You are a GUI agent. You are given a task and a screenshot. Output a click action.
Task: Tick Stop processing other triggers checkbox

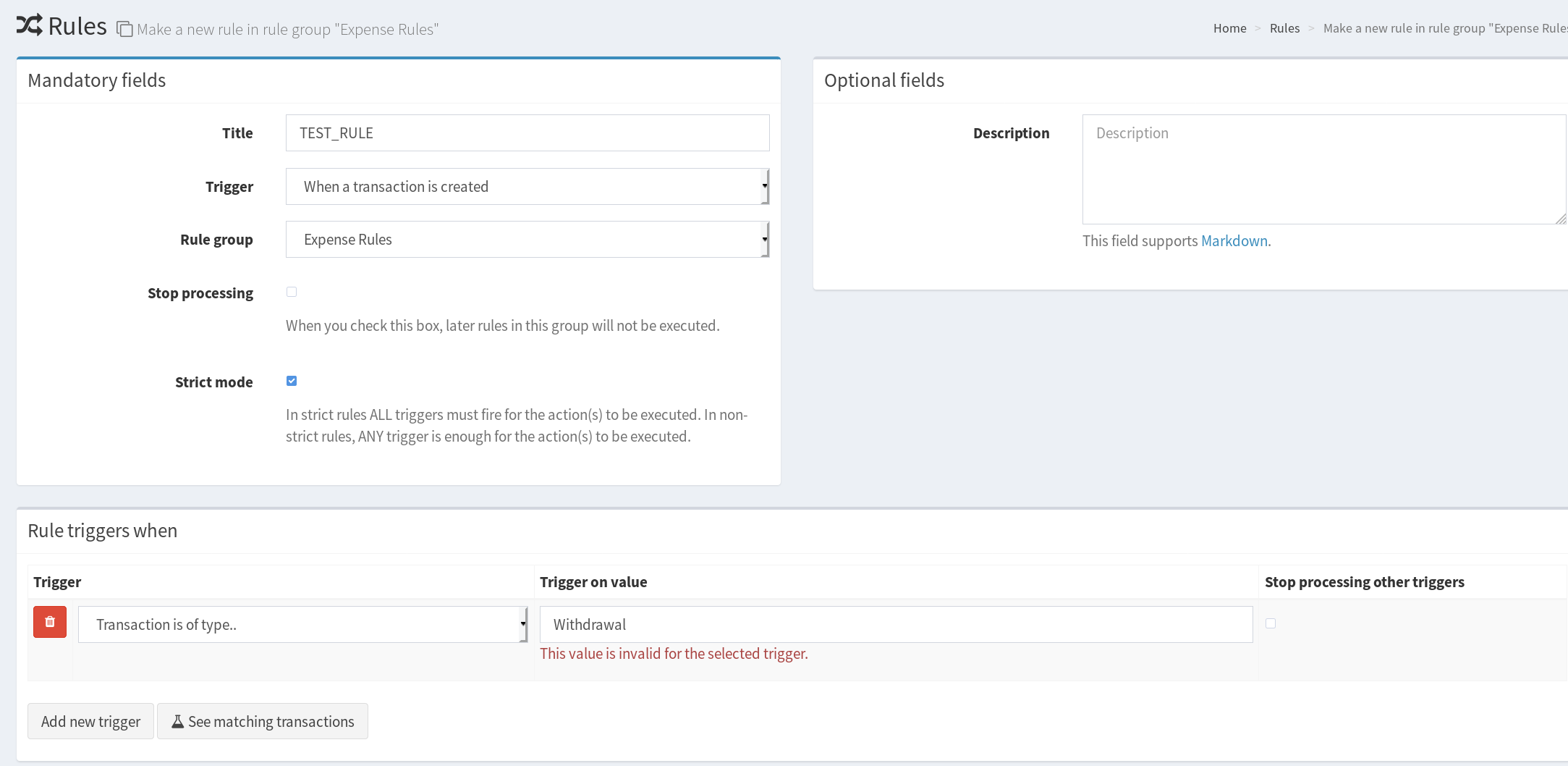point(1271,623)
